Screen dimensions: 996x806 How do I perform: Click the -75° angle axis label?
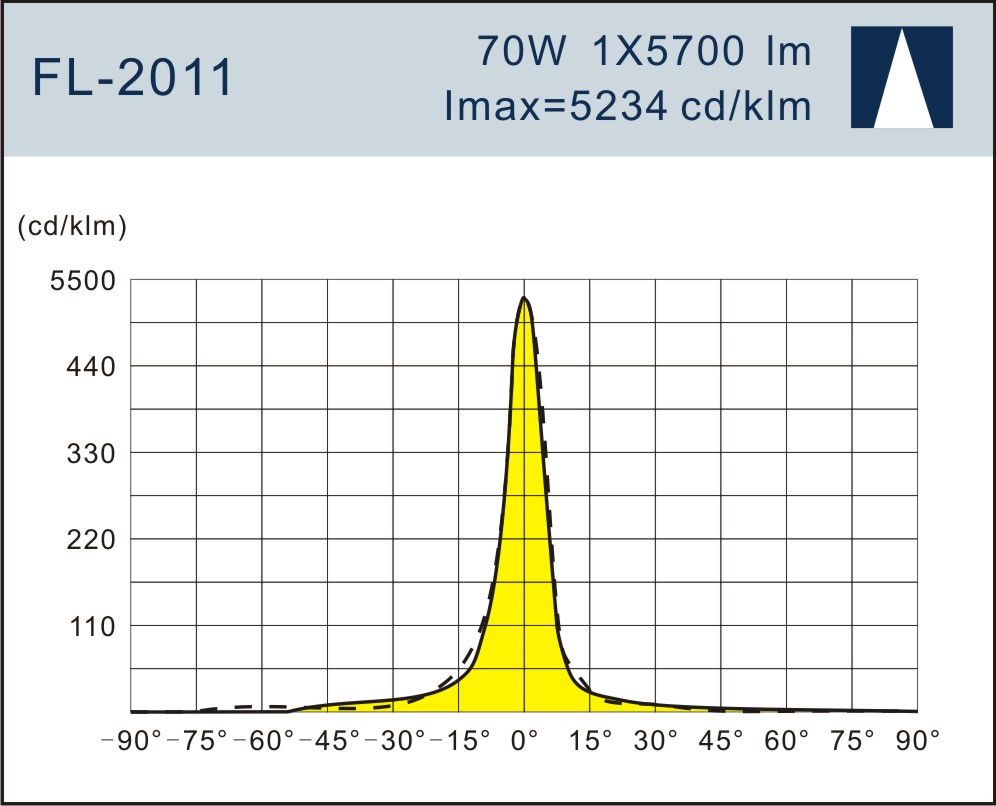[198, 742]
